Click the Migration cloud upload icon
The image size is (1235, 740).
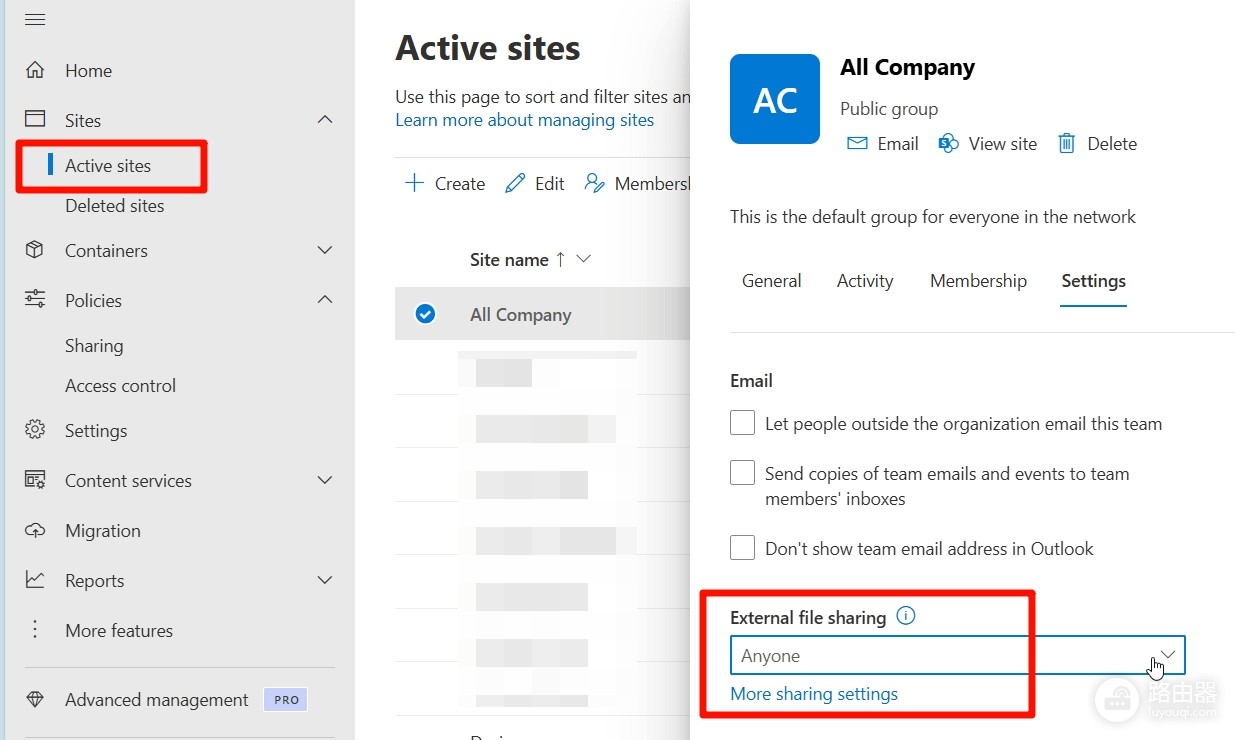click(x=35, y=530)
